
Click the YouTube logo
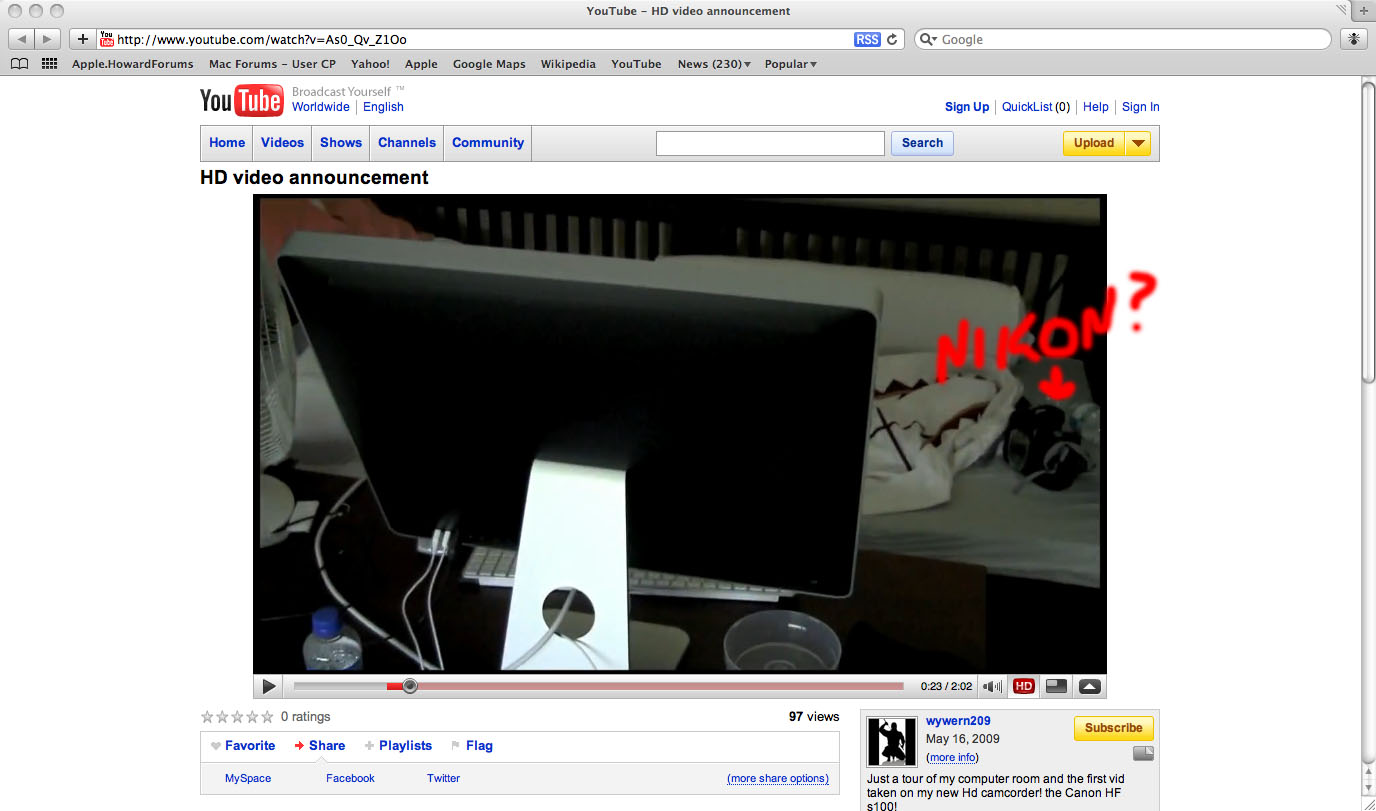click(x=241, y=100)
